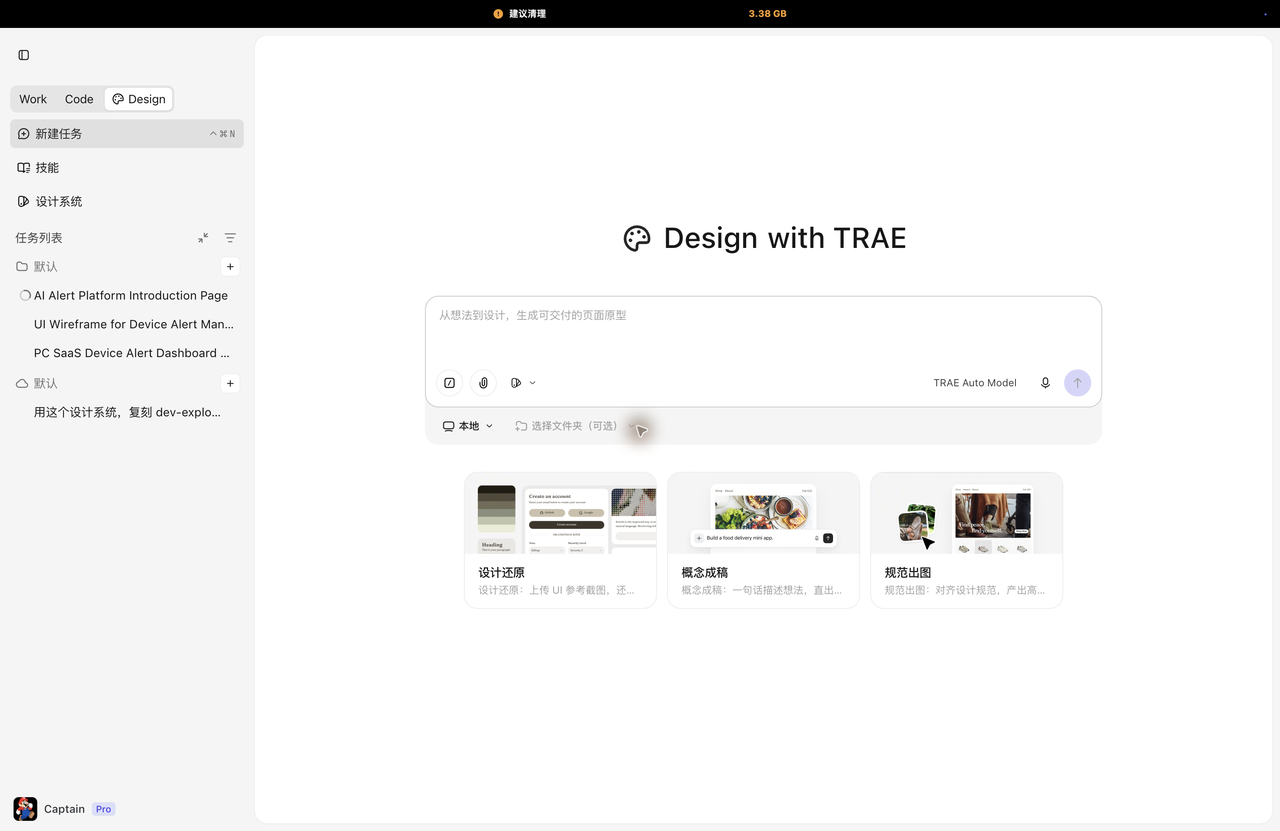Expand the local 默认 folder group
1280x831 pixels.
tap(37, 267)
